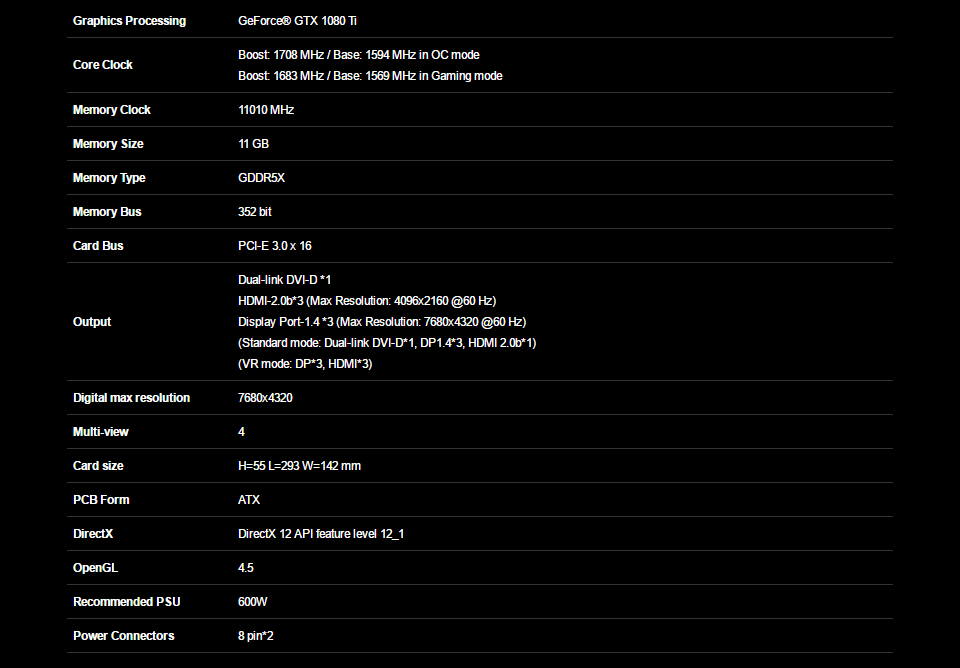Click the OC mode boost clock line
The width and height of the screenshot is (960, 668).
pos(358,55)
